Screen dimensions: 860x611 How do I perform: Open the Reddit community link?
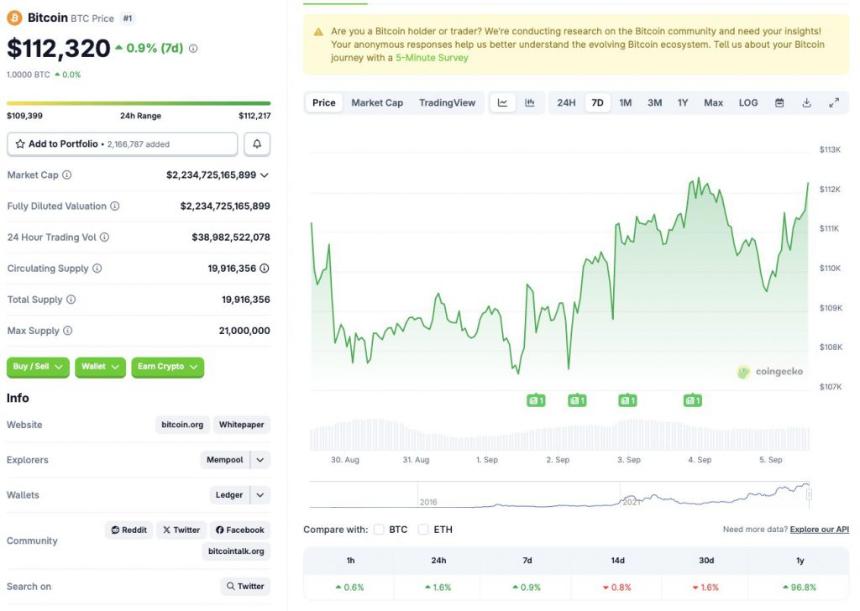tap(129, 530)
